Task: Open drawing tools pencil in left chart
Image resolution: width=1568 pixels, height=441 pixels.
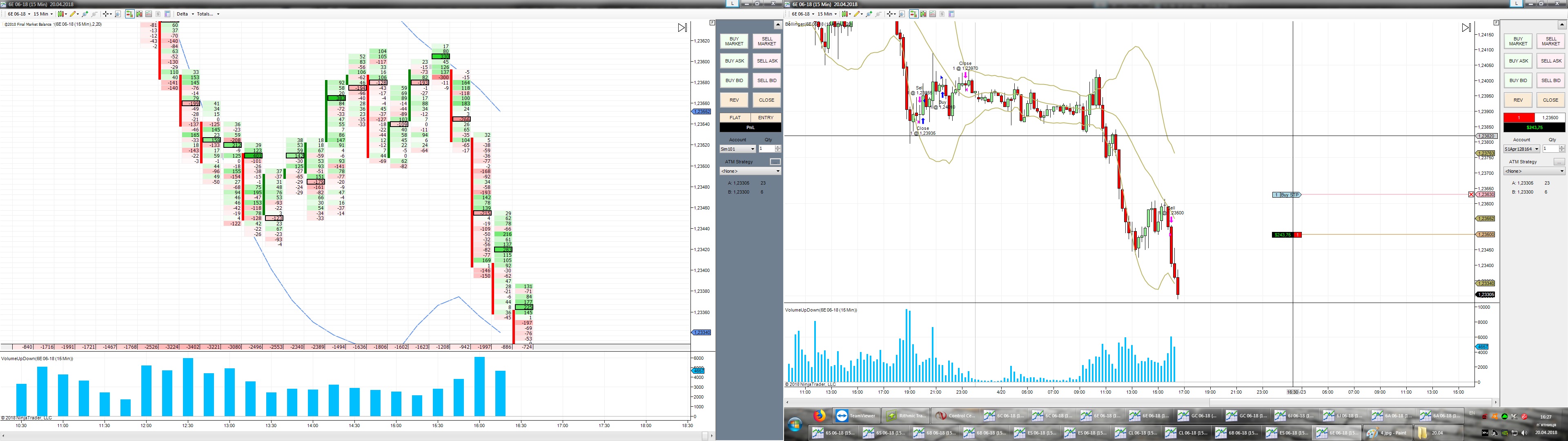Action: click(73, 13)
